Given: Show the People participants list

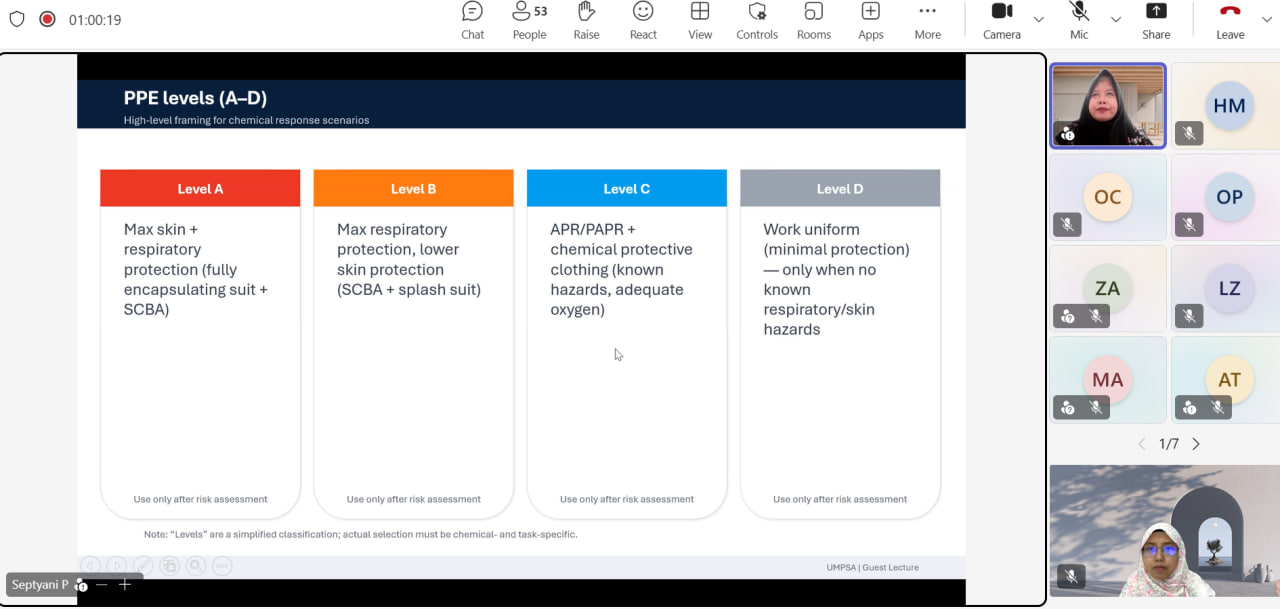Looking at the screenshot, I should pyautogui.click(x=529, y=21).
